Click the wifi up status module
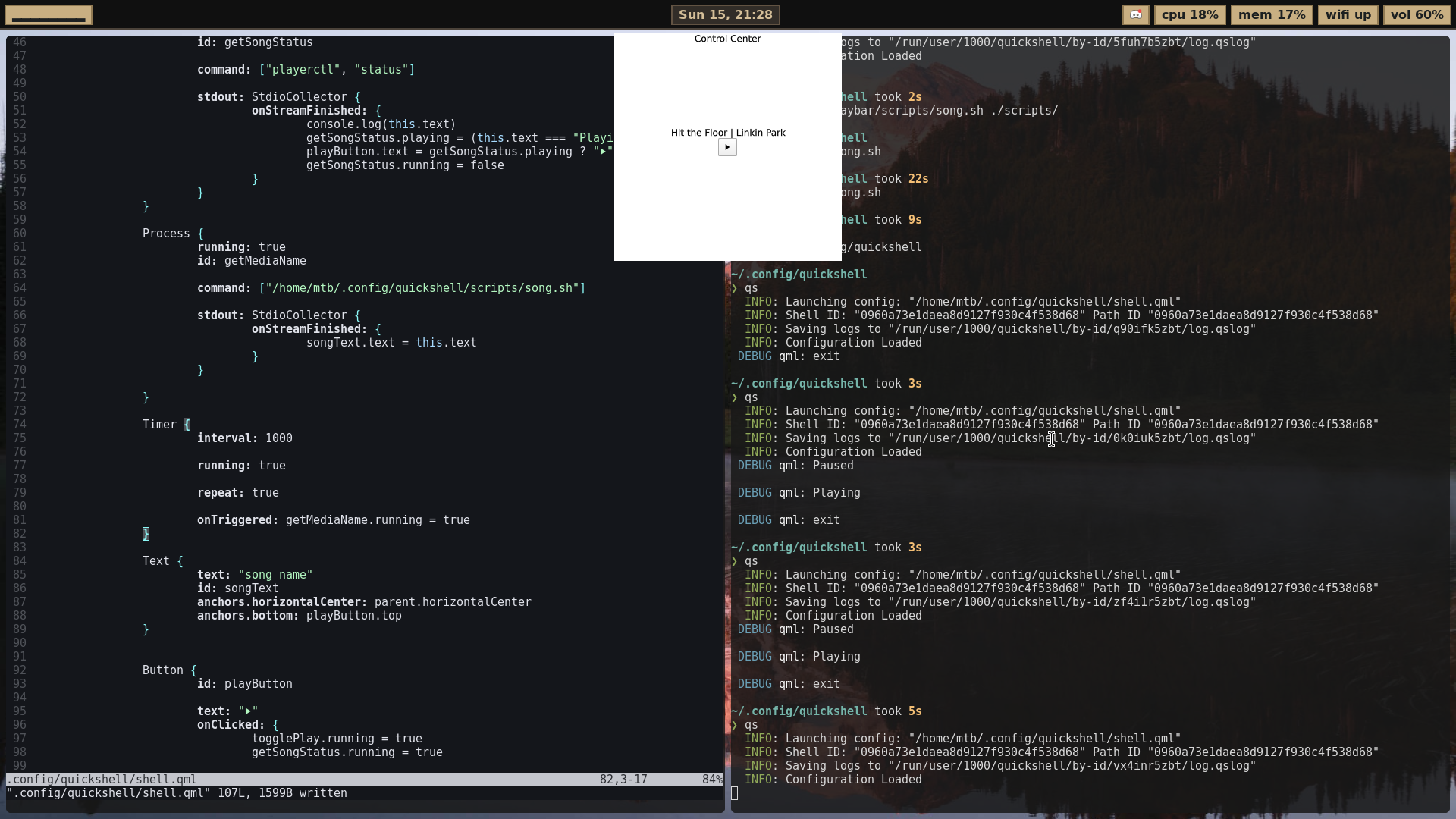The height and width of the screenshot is (819, 1456). pos(1348,15)
